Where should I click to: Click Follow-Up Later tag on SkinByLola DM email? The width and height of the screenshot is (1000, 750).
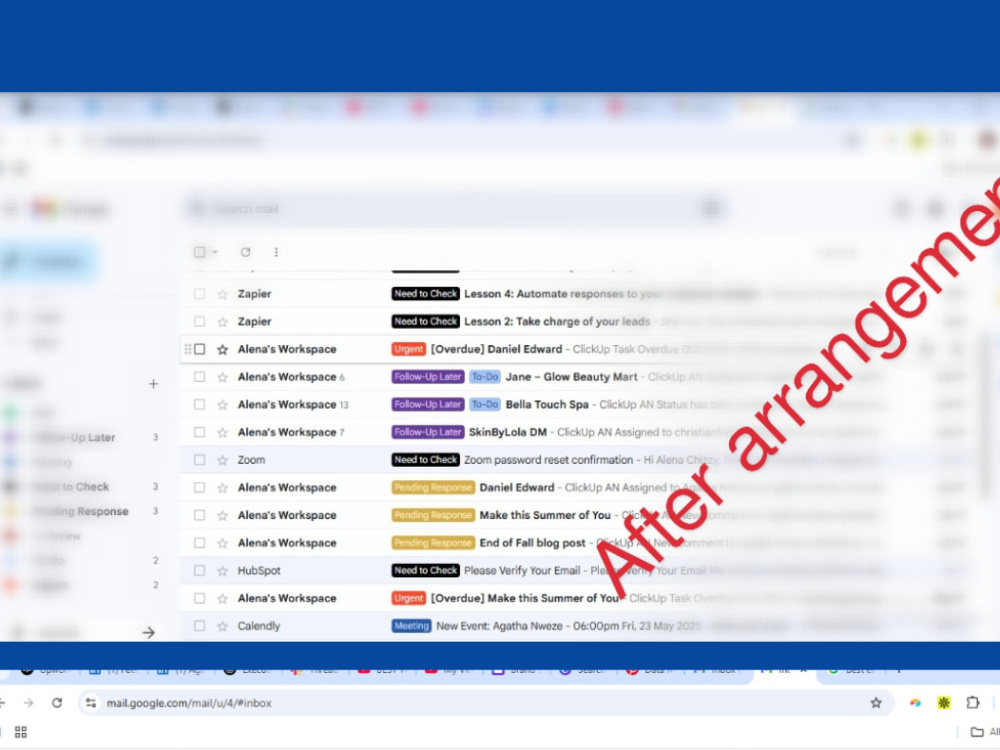428,432
